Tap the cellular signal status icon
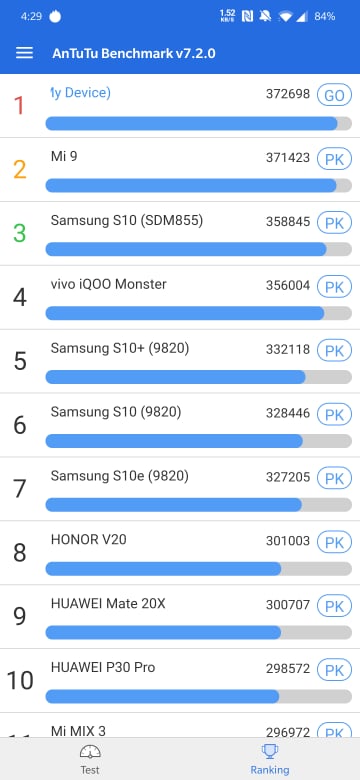 coord(301,16)
